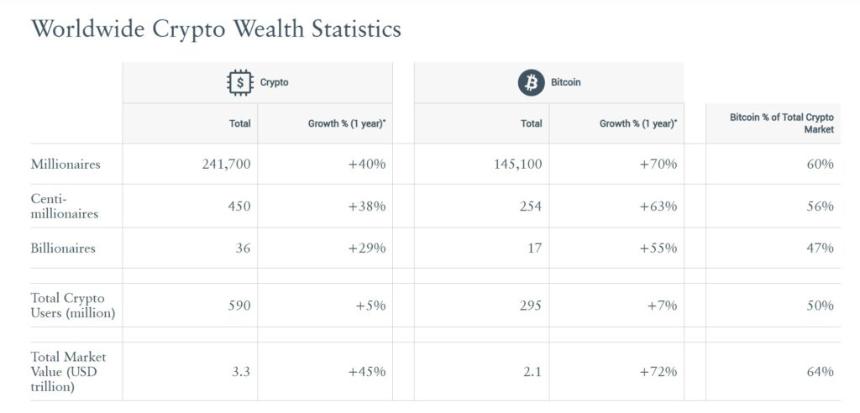
Task: Click the Total Crypto Users (million) row label
Action: coord(73,305)
